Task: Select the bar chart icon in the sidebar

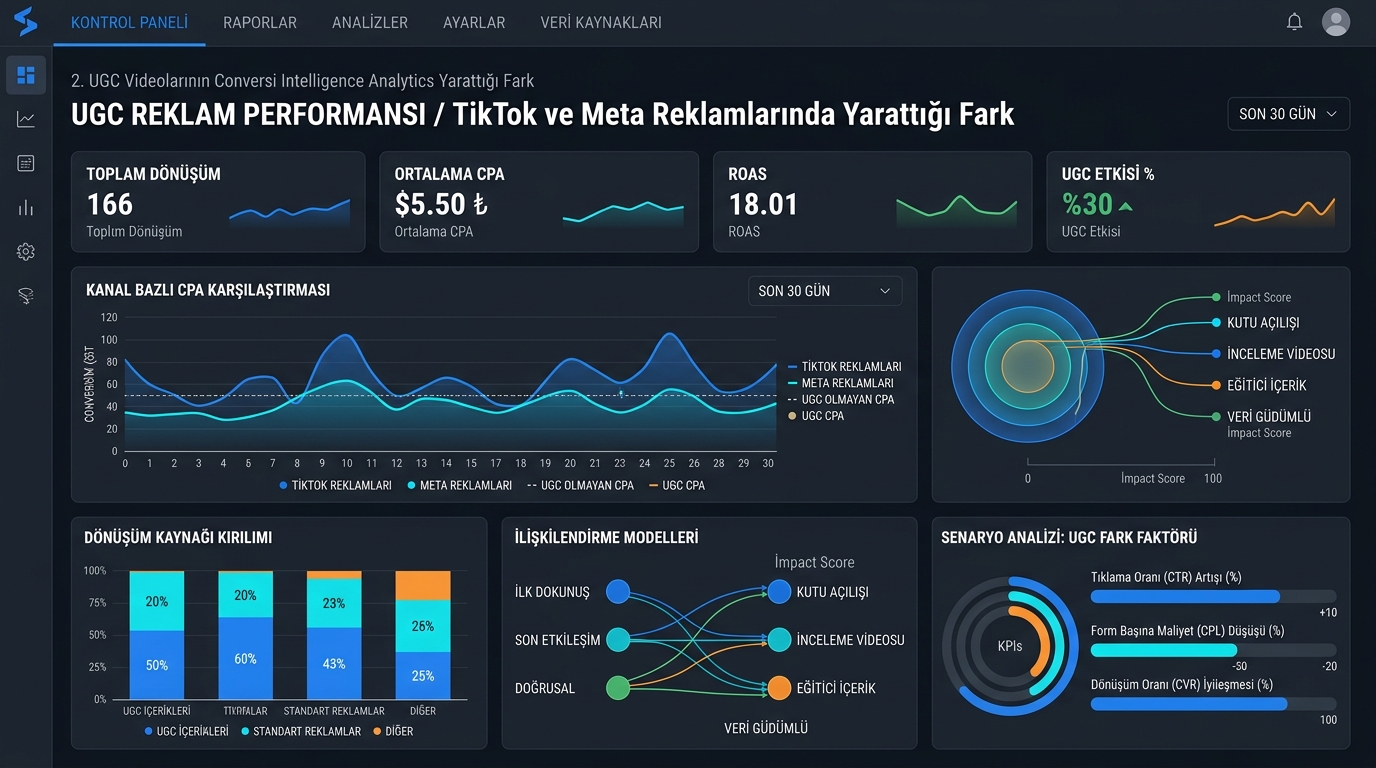Action: click(x=26, y=208)
